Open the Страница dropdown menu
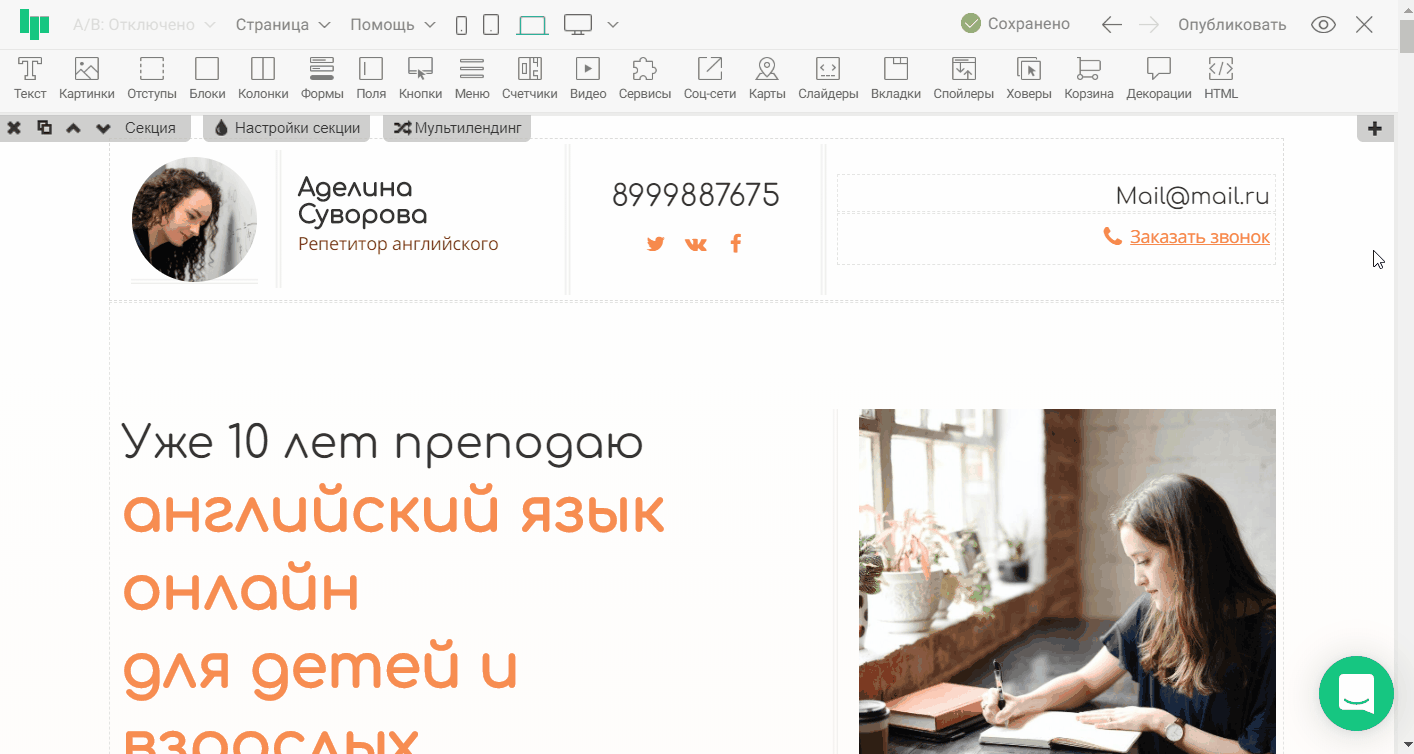The width and height of the screenshot is (1414, 754). tap(283, 25)
